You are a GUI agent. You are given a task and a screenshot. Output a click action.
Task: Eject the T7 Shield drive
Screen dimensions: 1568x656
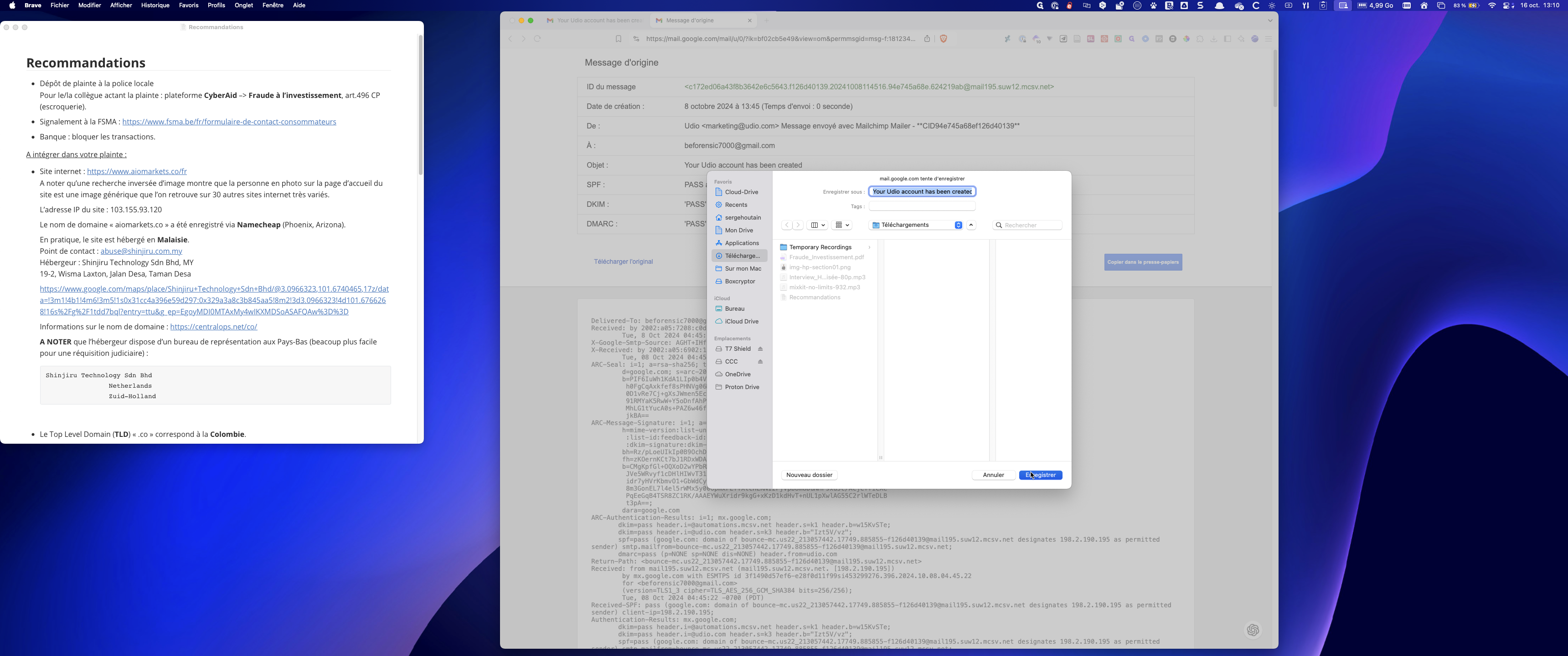[760, 348]
